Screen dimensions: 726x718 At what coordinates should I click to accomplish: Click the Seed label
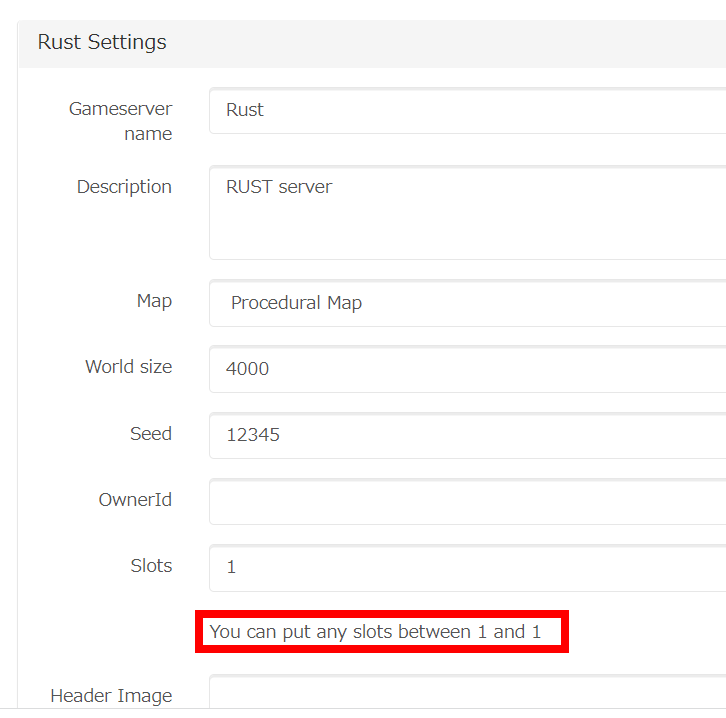pyautogui.click(x=151, y=434)
